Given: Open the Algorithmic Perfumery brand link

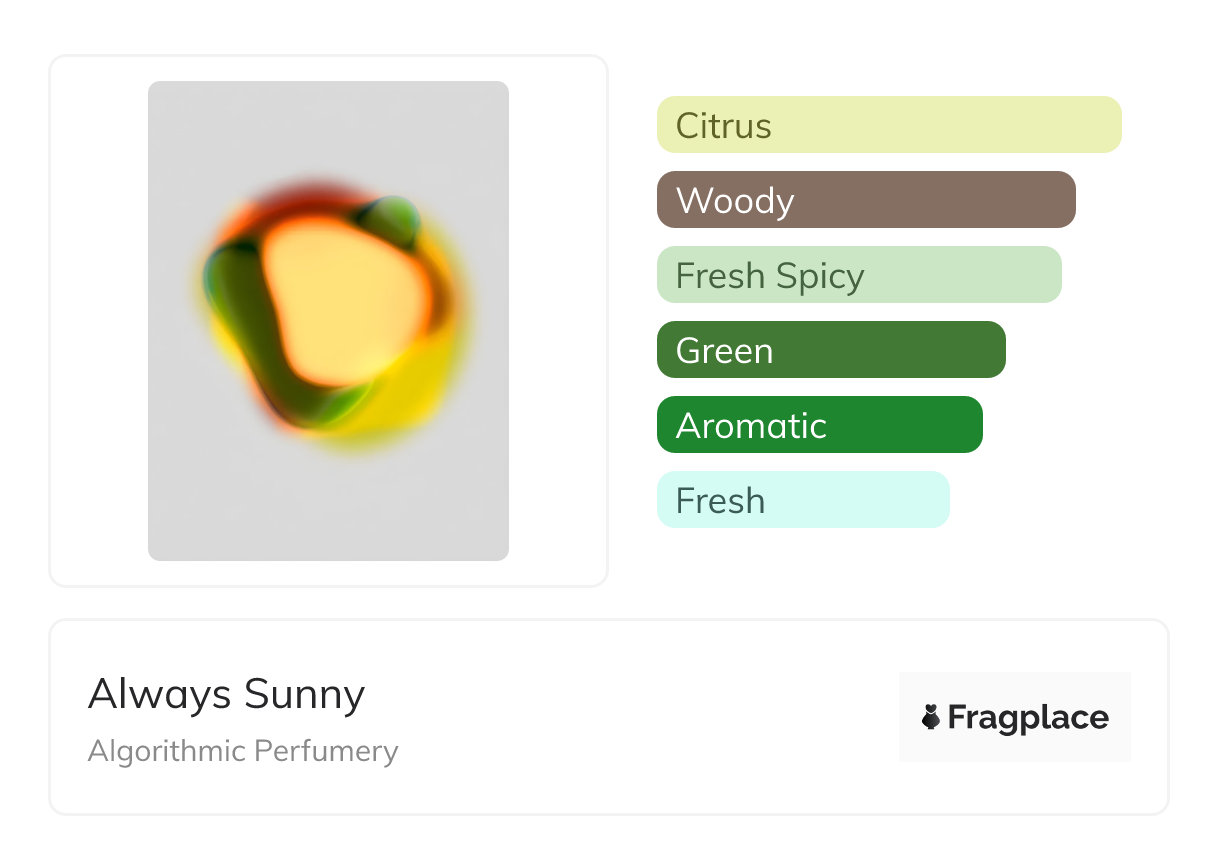Looking at the screenshot, I should 243,751.
